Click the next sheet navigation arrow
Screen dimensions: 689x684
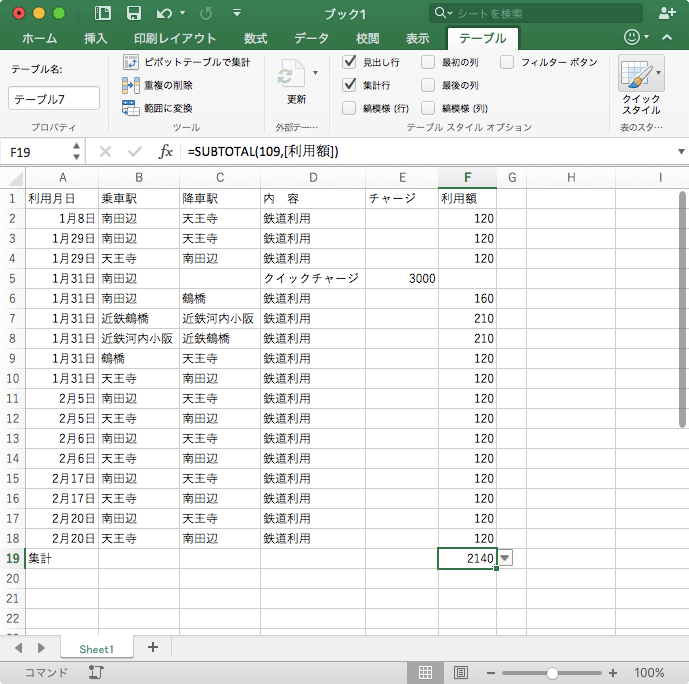coord(41,648)
